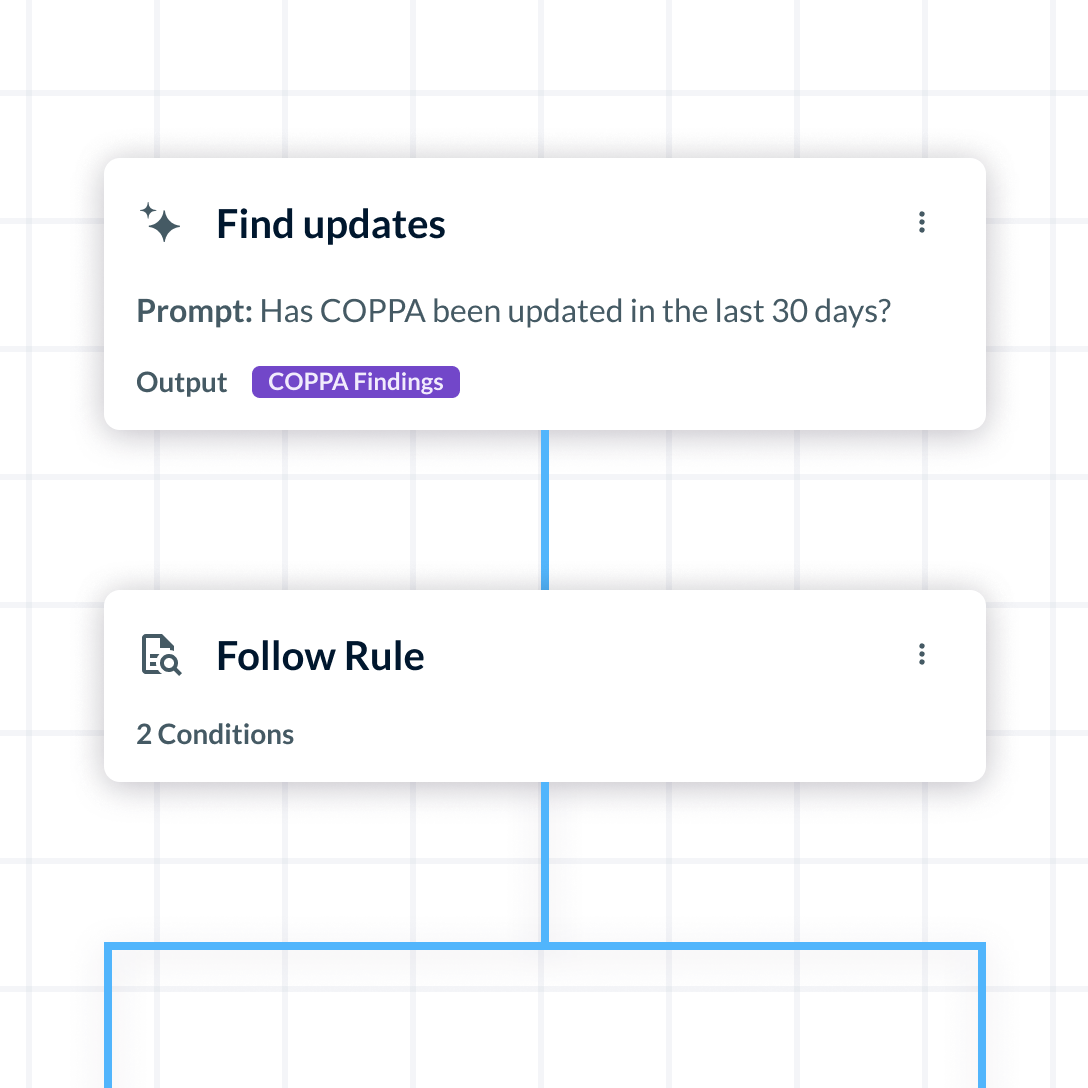Open the three-dot menu on Follow Rule node

pyautogui.click(x=921, y=654)
